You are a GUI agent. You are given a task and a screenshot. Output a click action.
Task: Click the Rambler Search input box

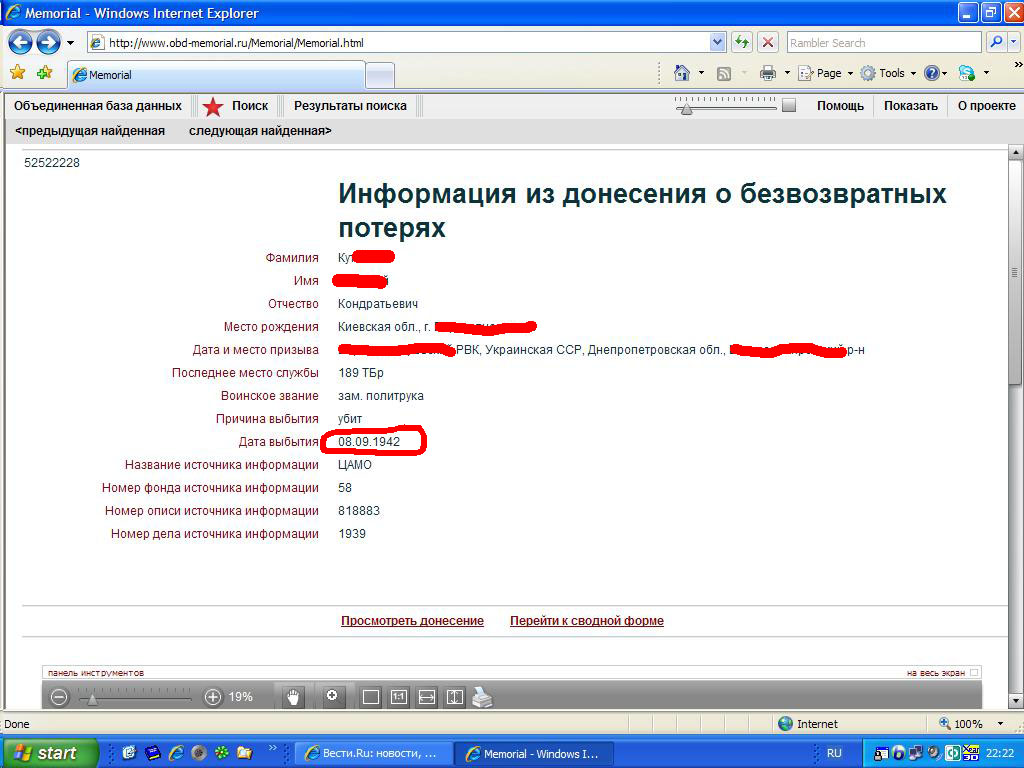884,42
